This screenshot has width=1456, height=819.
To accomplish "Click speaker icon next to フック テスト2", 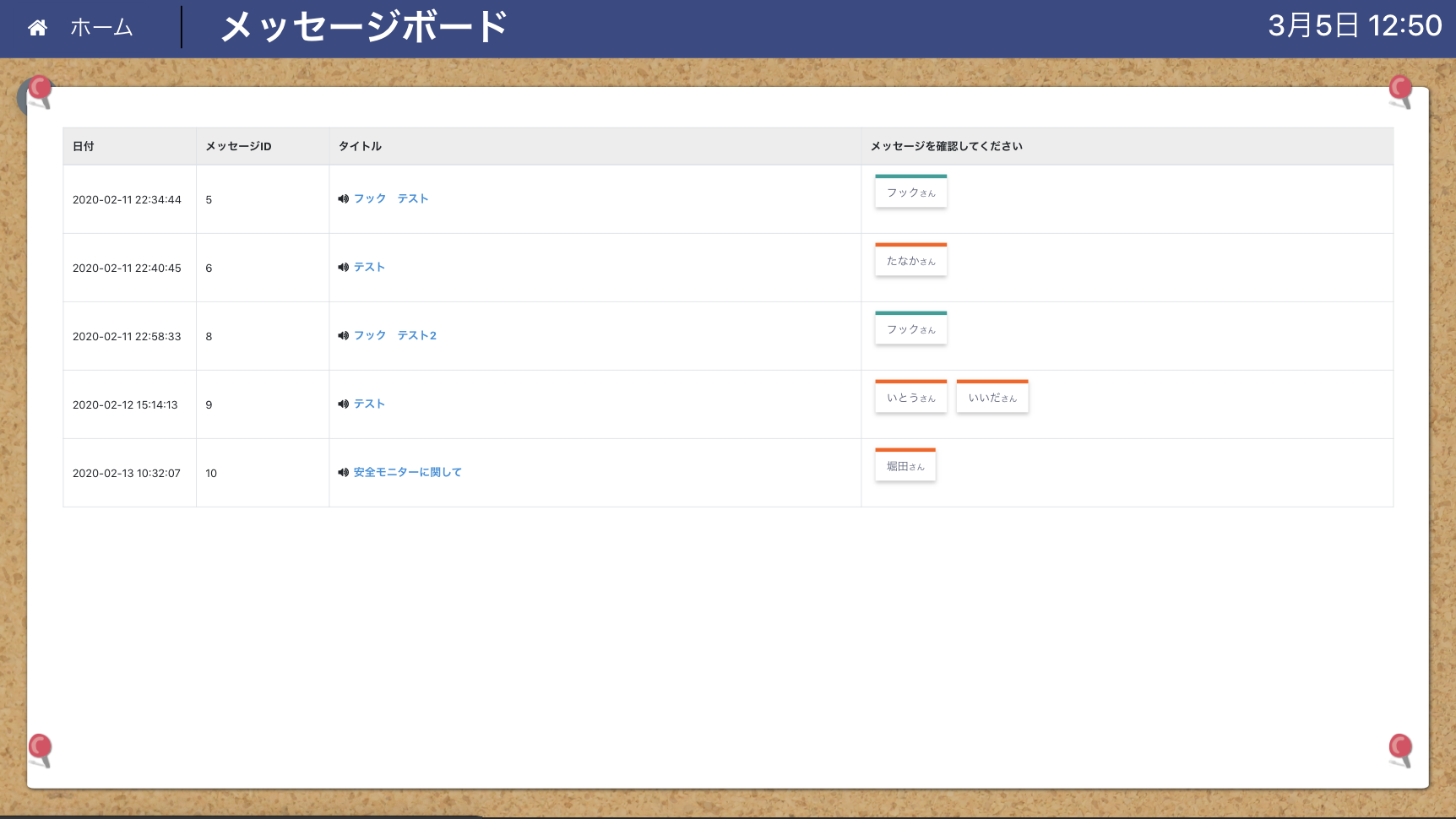I will (343, 336).
